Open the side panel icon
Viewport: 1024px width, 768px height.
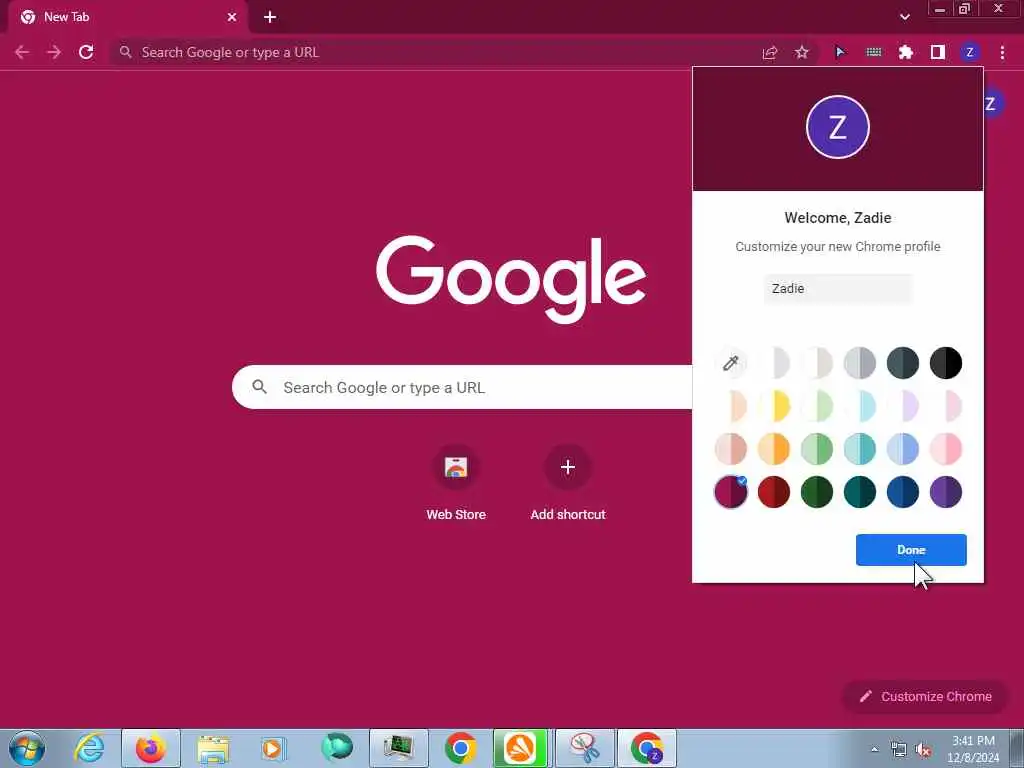click(x=938, y=52)
